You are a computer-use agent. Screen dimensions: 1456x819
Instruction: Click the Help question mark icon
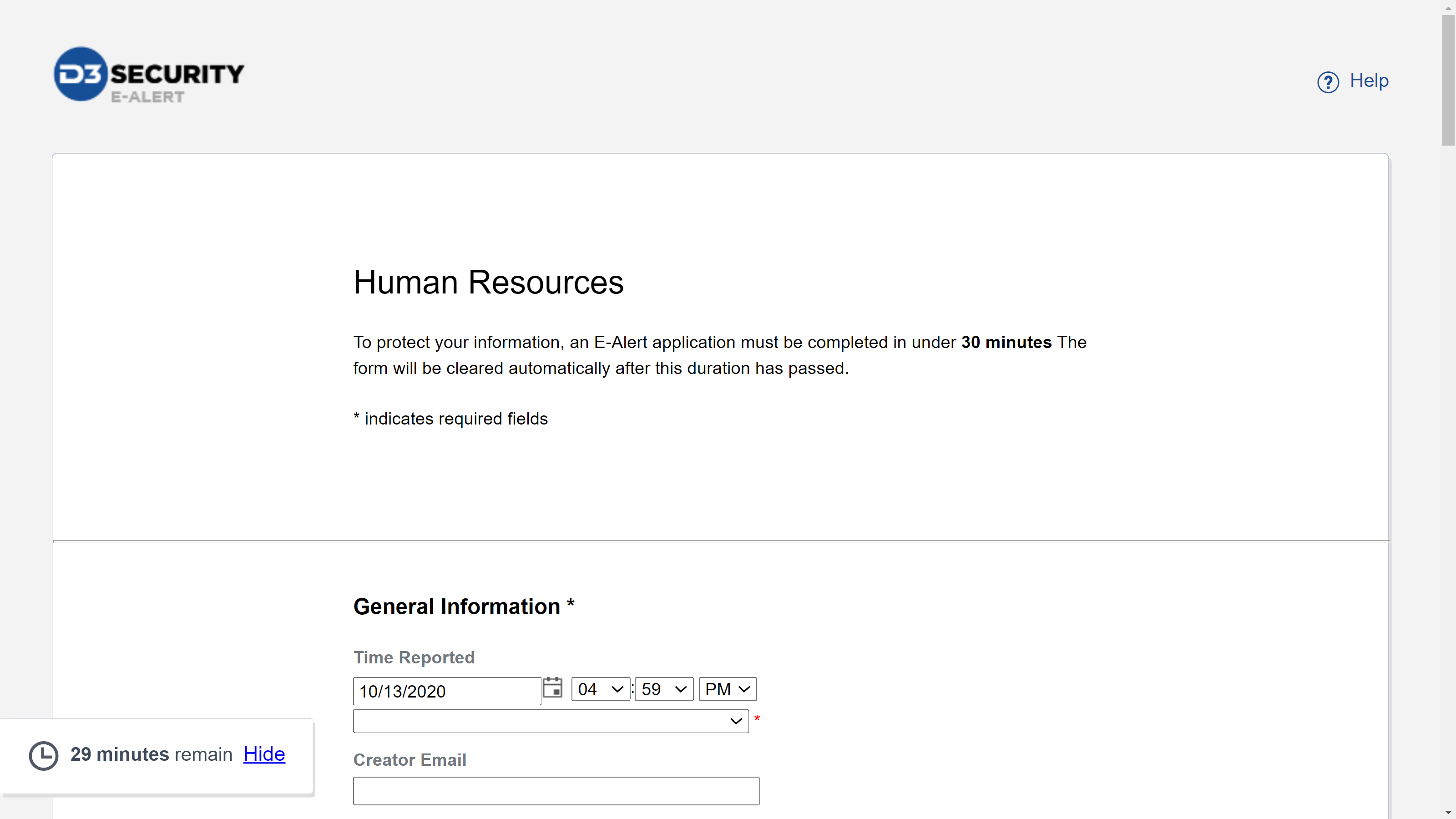click(x=1328, y=82)
